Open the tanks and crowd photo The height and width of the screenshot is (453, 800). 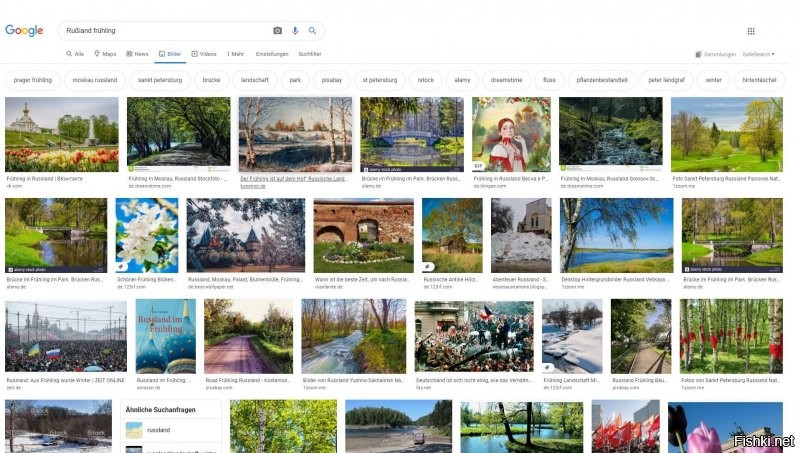click(474, 336)
